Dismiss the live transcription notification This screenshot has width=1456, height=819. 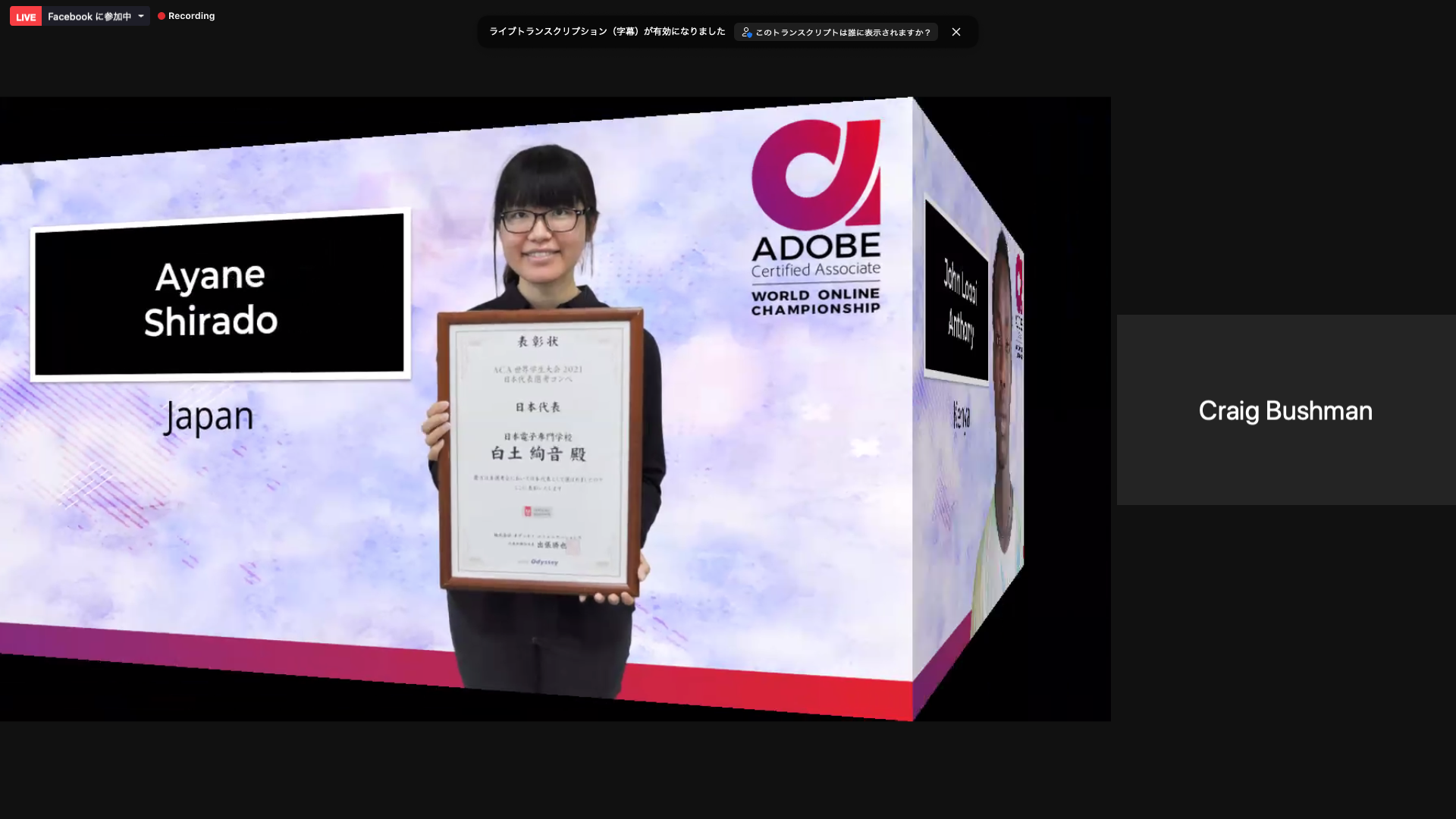(x=956, y=32)
